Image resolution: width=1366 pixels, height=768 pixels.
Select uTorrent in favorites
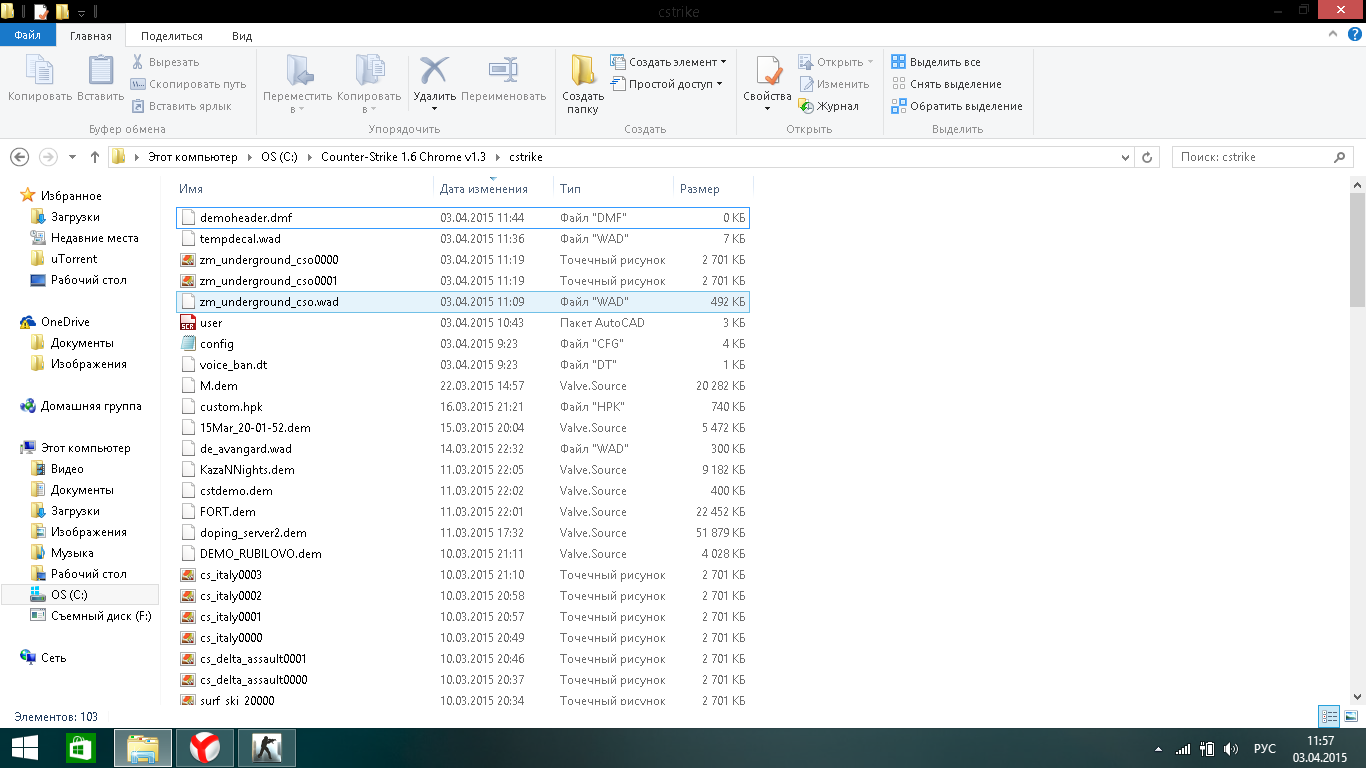pyautogui.click(x=74, y=259)
